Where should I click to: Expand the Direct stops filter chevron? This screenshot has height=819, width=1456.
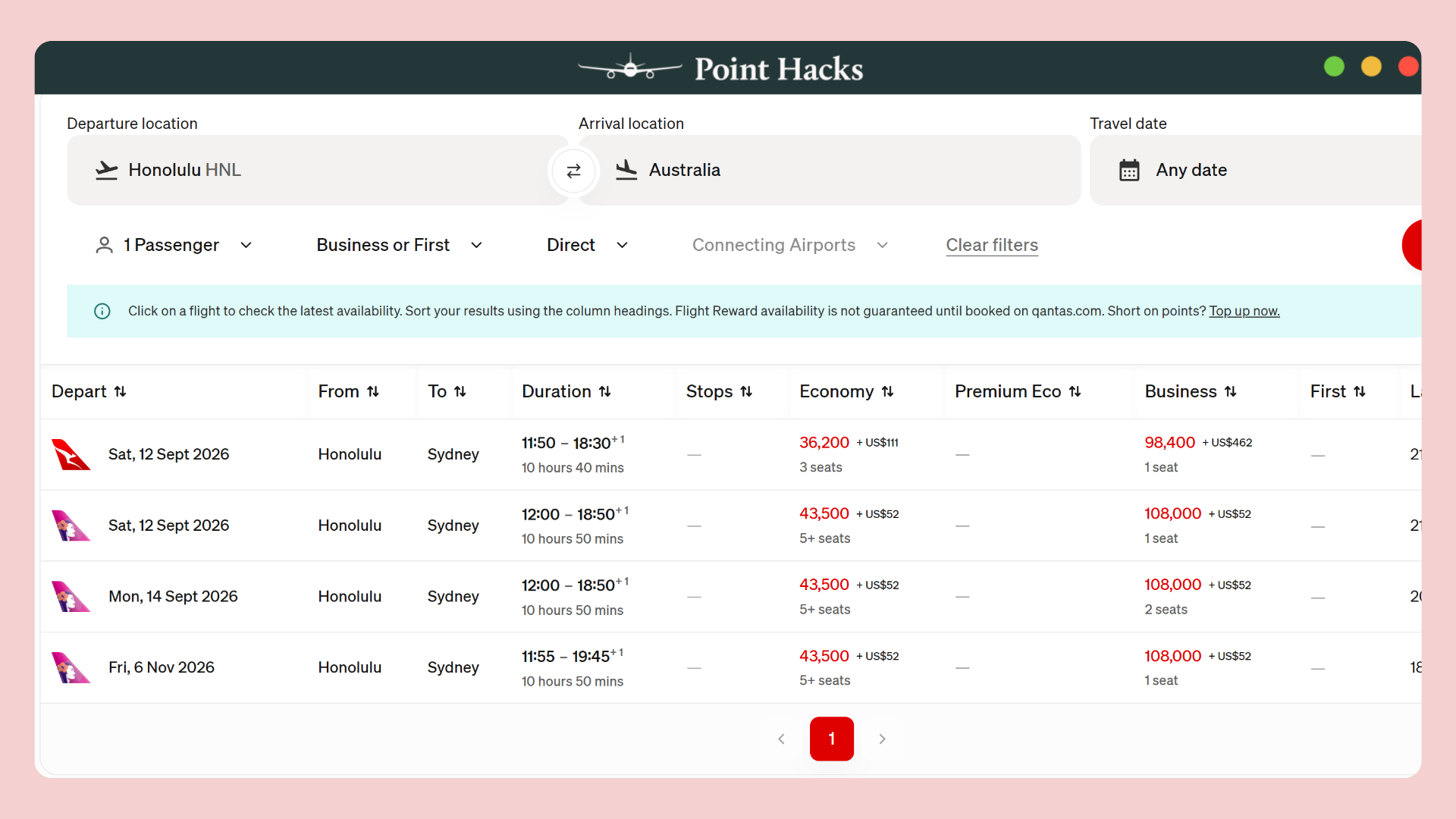(622, 245)
